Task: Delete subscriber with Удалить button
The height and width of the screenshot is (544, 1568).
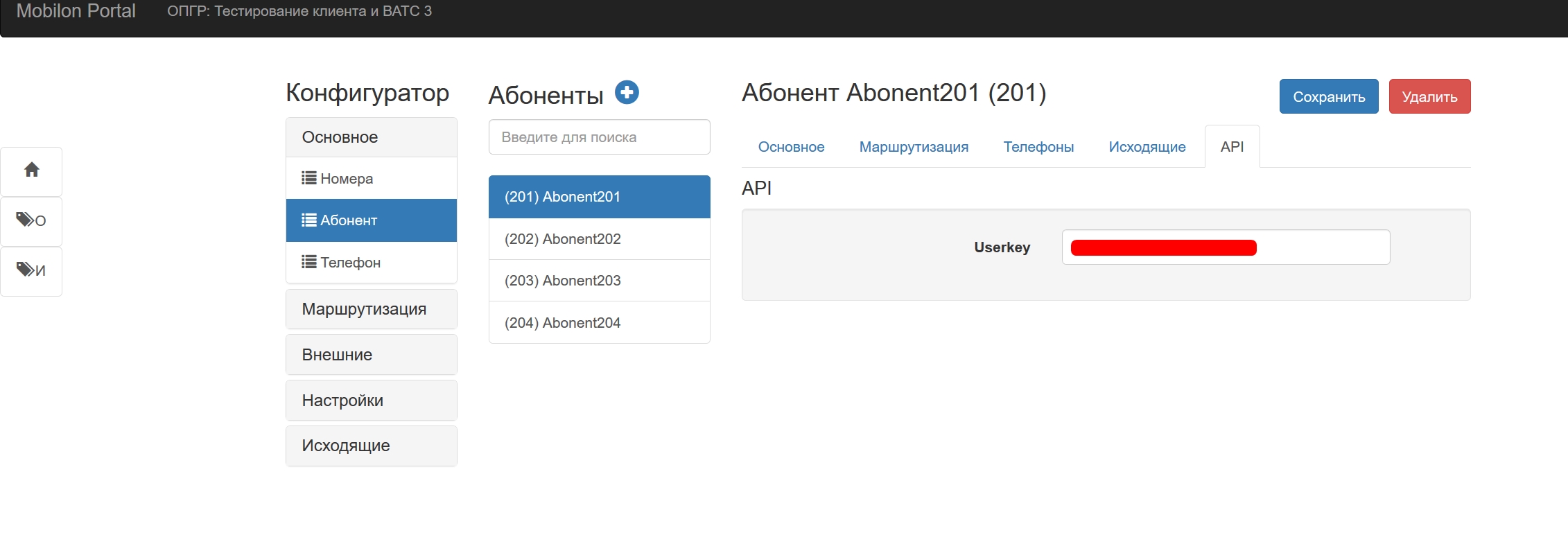Action: 1429,96
